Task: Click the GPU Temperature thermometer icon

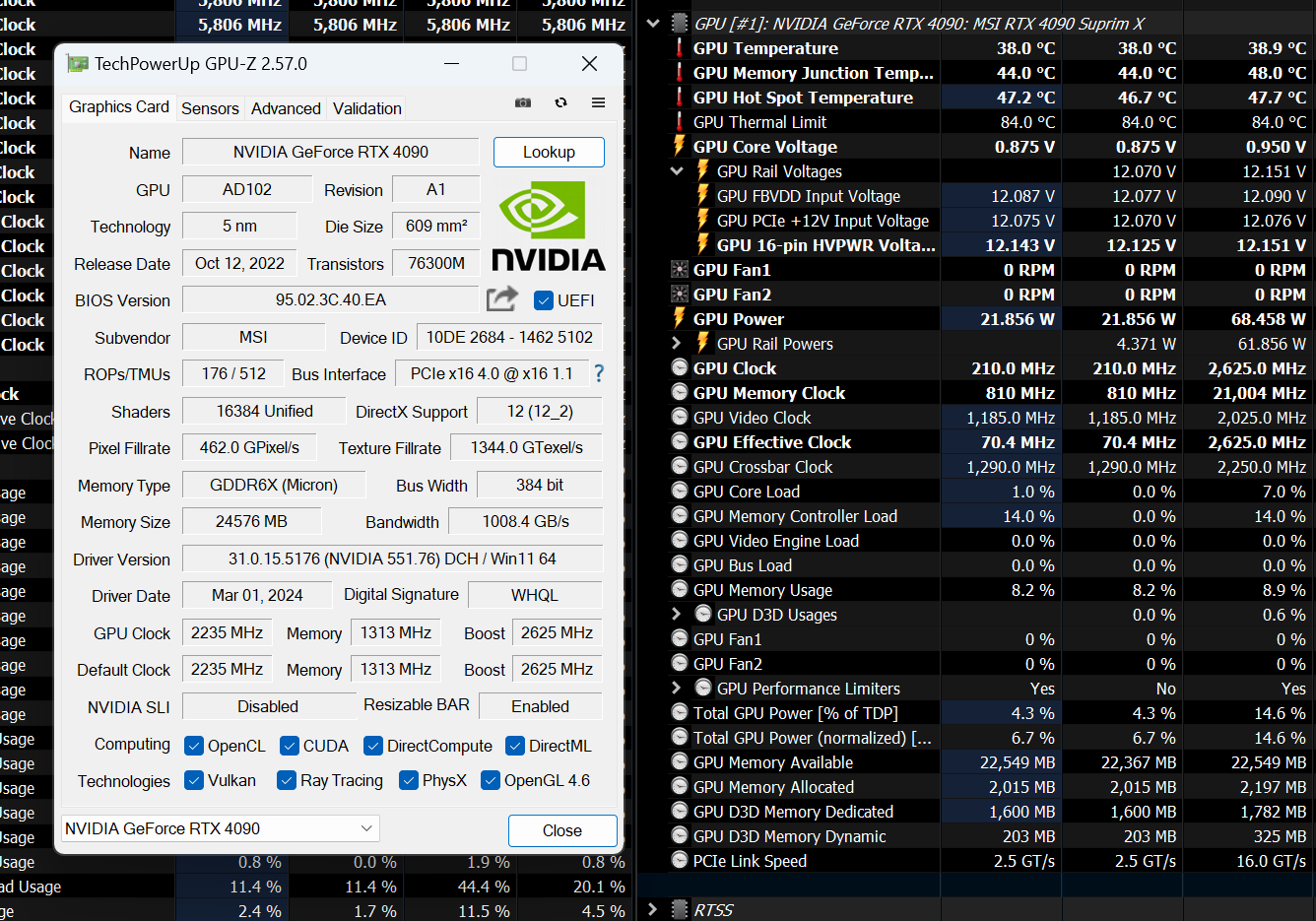Action: (679, 48)
